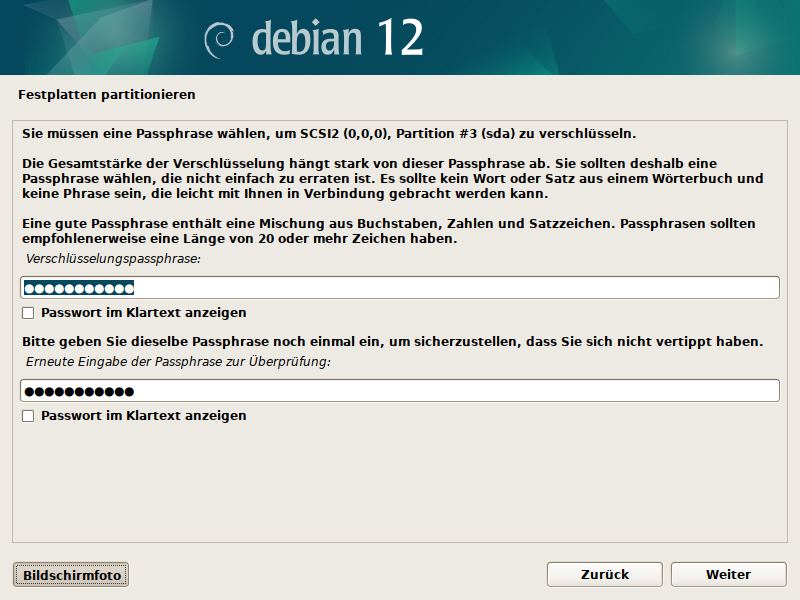Click the first "Passwort im Klartext anzeigen" label
Viewport: 800px width, 600px height.
[x=143, y=313]
